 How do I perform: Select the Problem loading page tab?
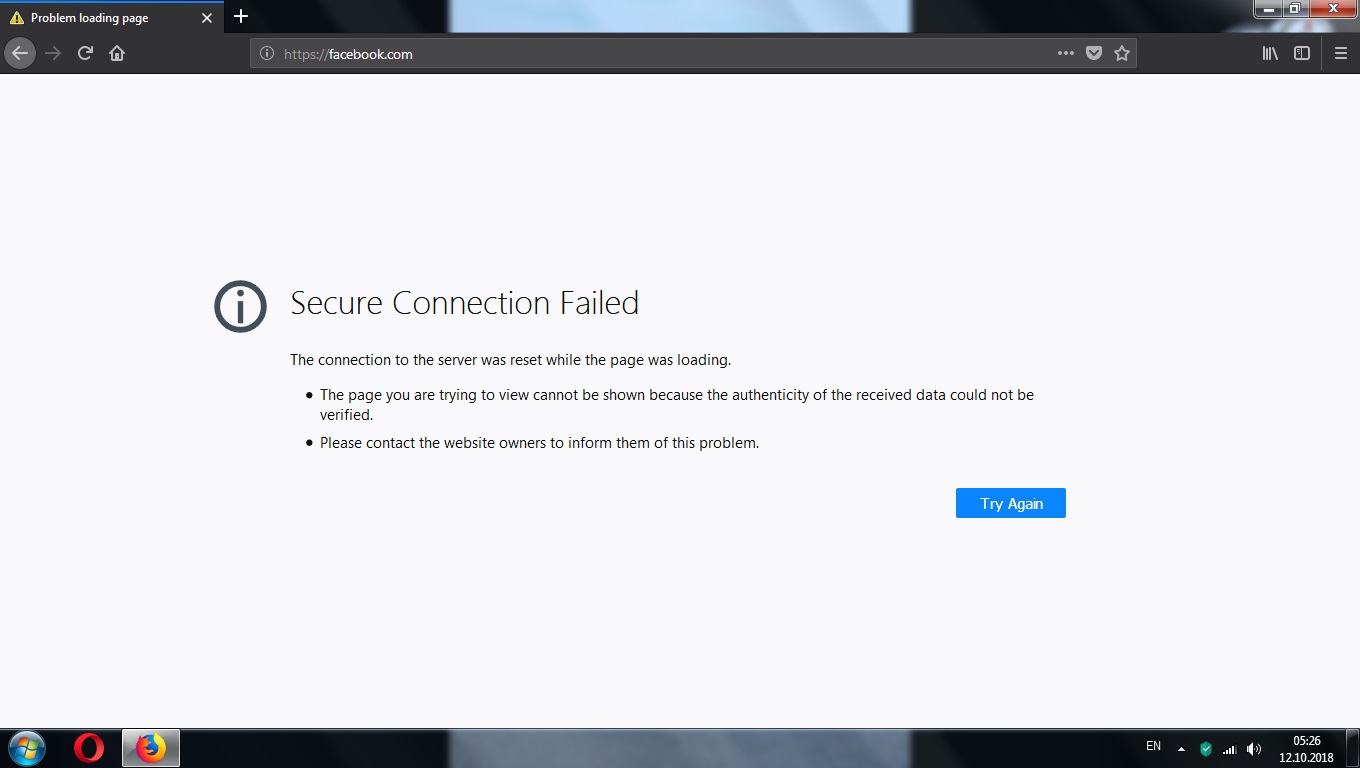(x=100, y=18)
